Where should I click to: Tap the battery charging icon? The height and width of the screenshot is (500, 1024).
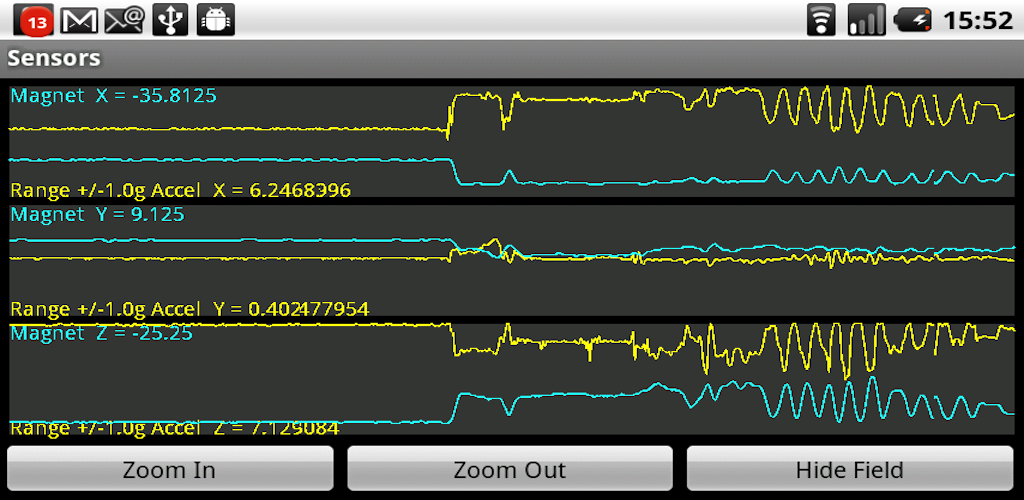pyautogui.click(x=914, y=20)
